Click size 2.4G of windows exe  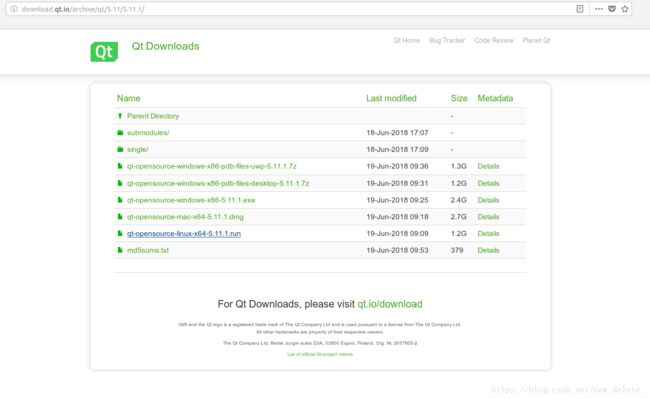click(x=458, y=200)
